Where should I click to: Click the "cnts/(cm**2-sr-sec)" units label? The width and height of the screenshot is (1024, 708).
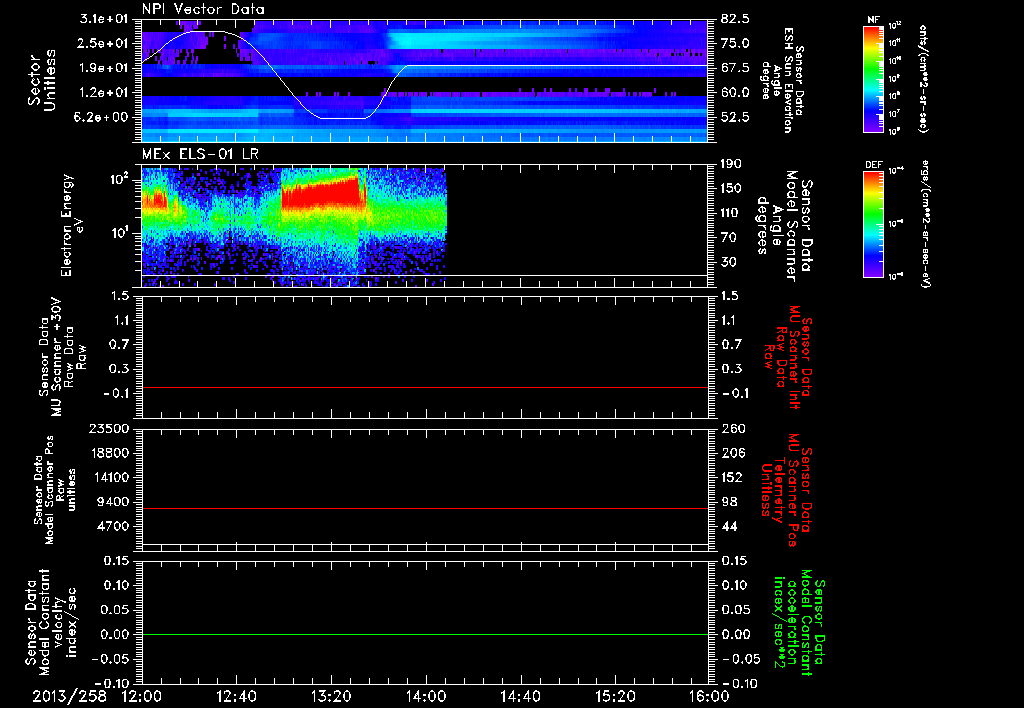[923, 78]
